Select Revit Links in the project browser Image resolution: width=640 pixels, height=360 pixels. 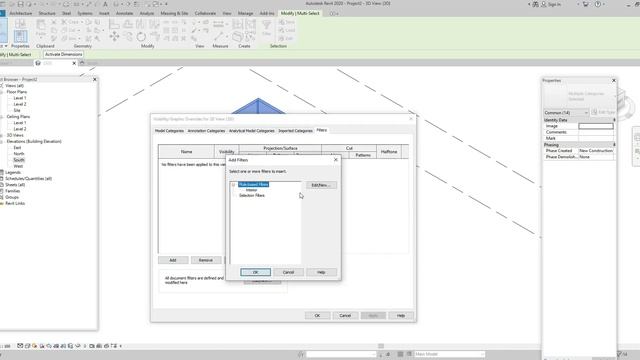(x=15, y=203)
